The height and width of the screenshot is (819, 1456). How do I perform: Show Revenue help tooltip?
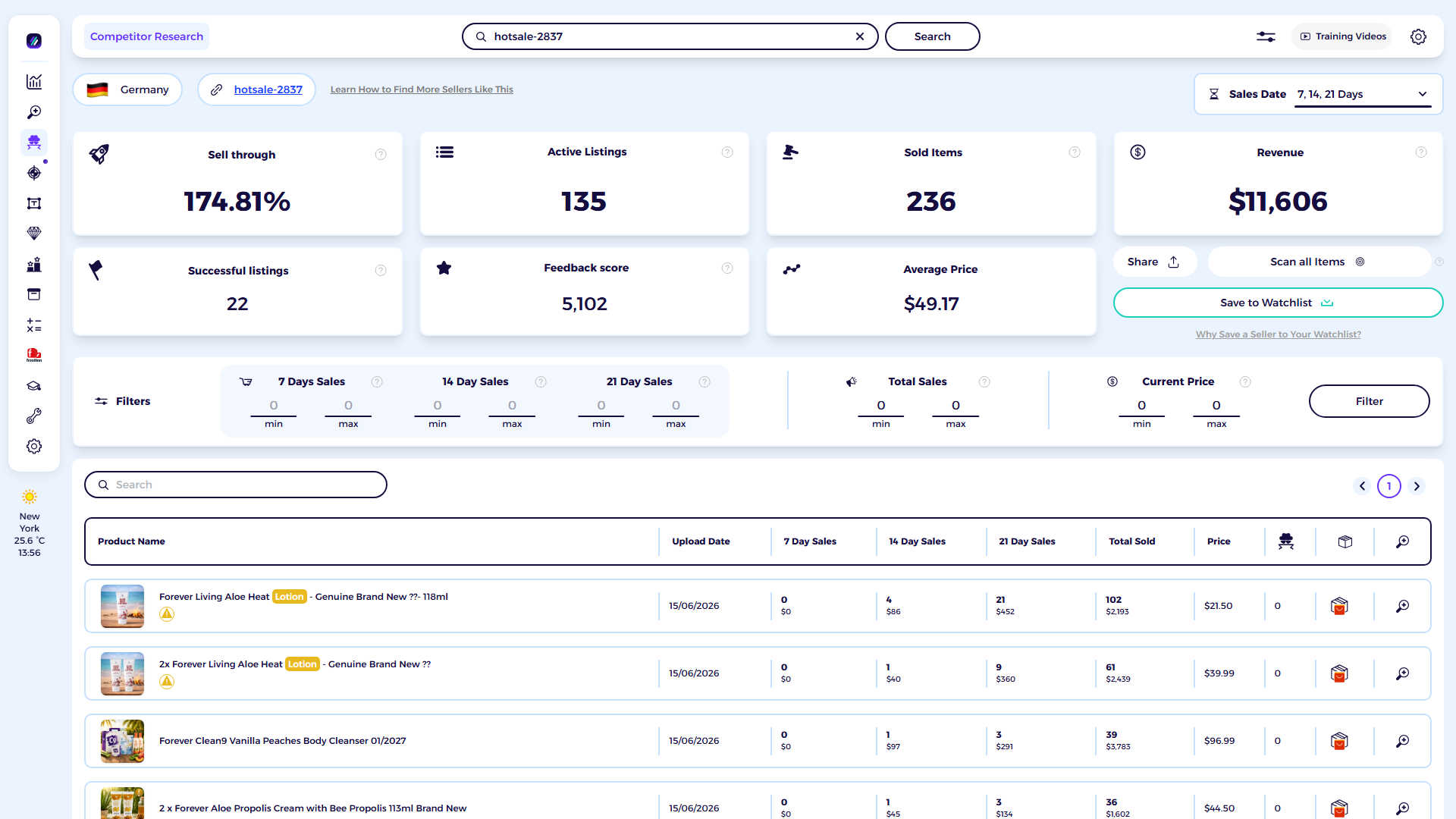1421,152
